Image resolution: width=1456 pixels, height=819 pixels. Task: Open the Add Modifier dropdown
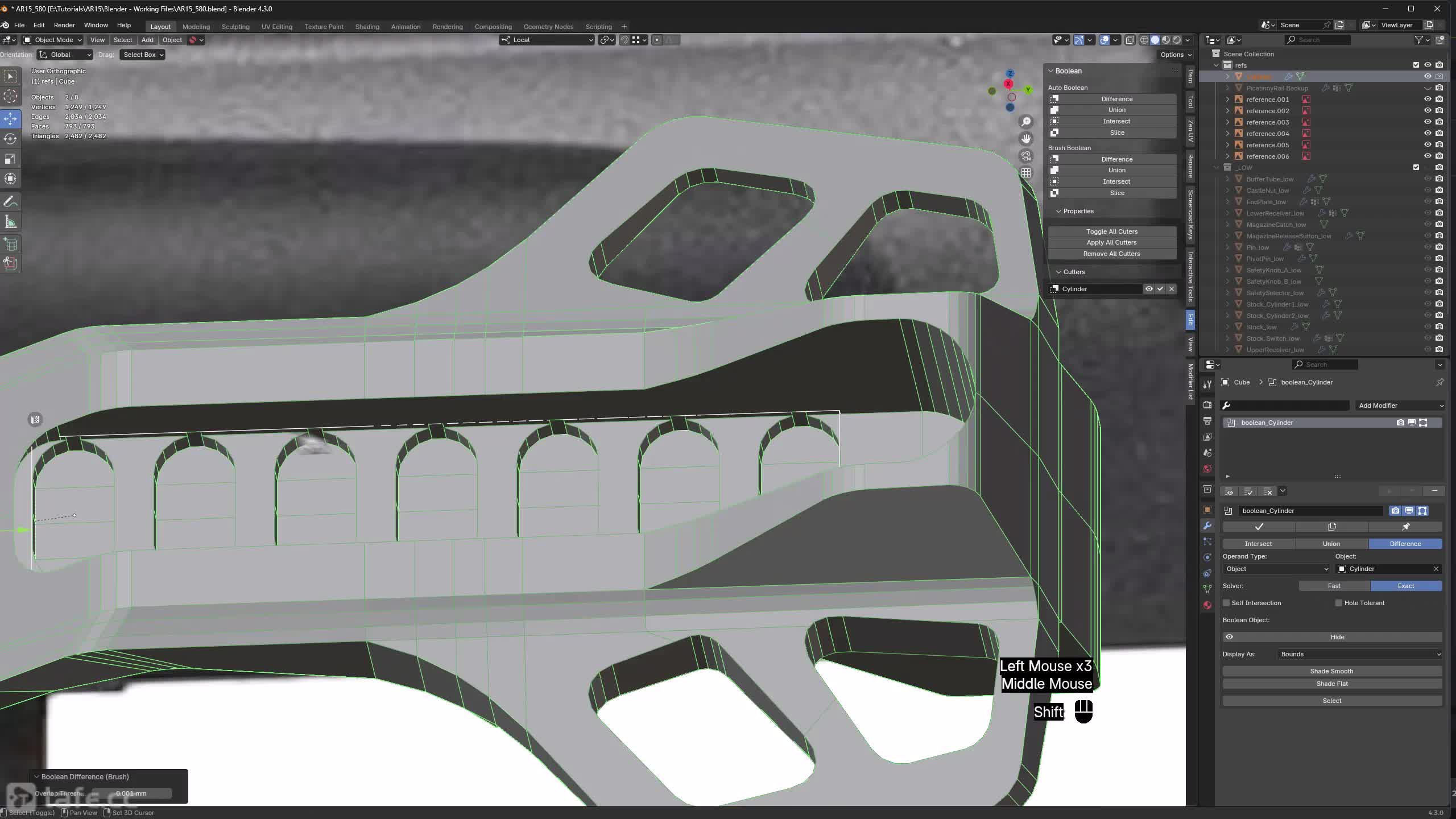coord(1399,406)
